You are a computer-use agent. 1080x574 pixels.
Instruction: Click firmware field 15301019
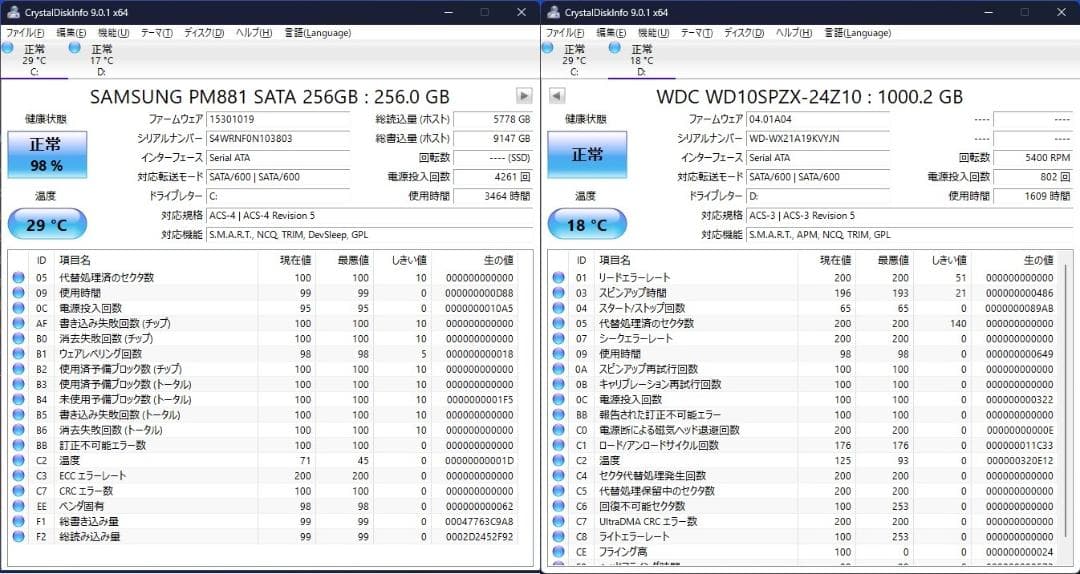click(x=278, y=119)
